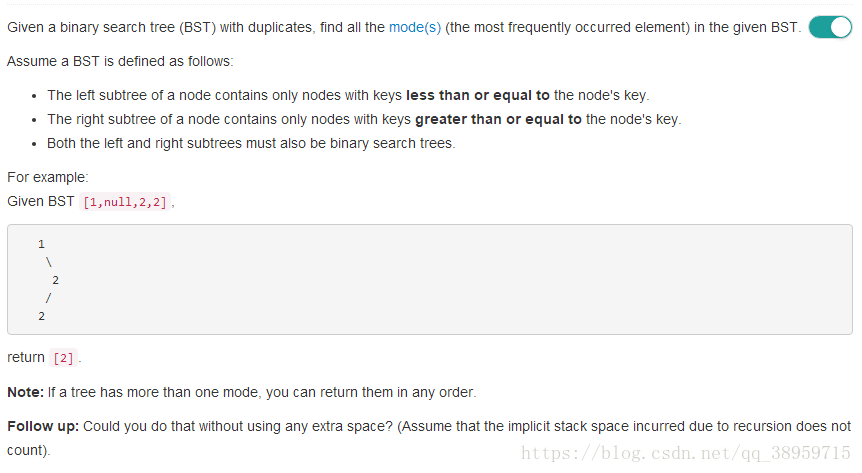862x473 pixels.
Task: Click the inline code [1,null,2,2]
Action: coord(125,202)
